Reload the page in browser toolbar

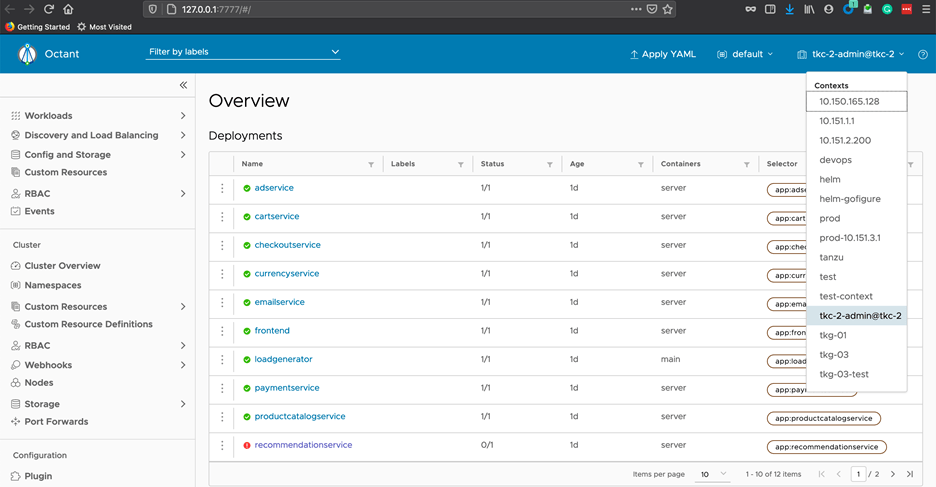pos(48,9)
